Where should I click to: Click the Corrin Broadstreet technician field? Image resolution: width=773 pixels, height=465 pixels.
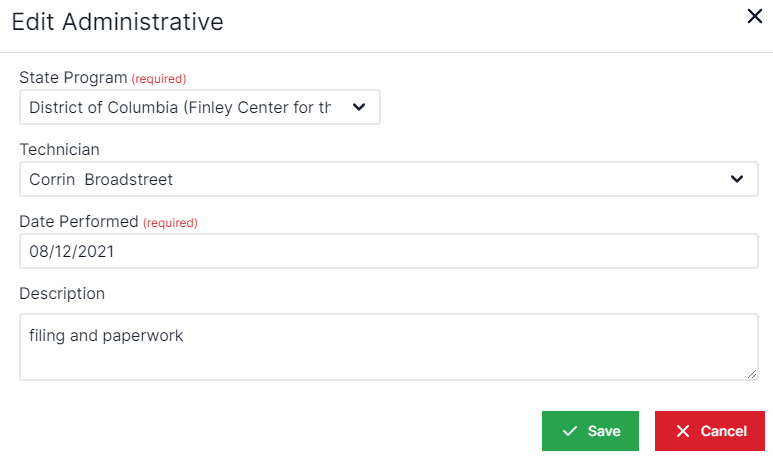[370, 179]
